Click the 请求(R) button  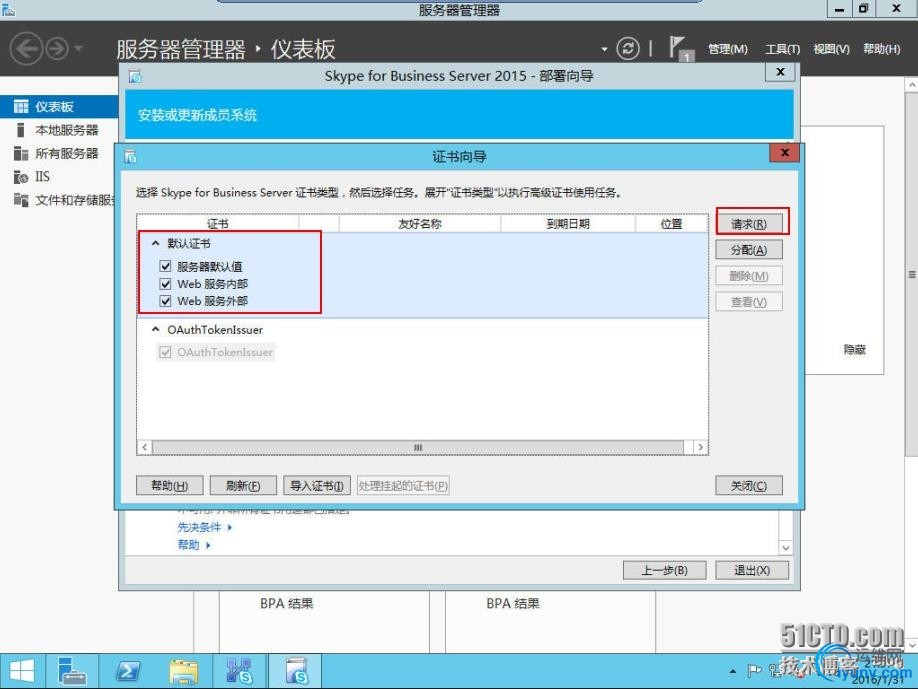[749, 224]
